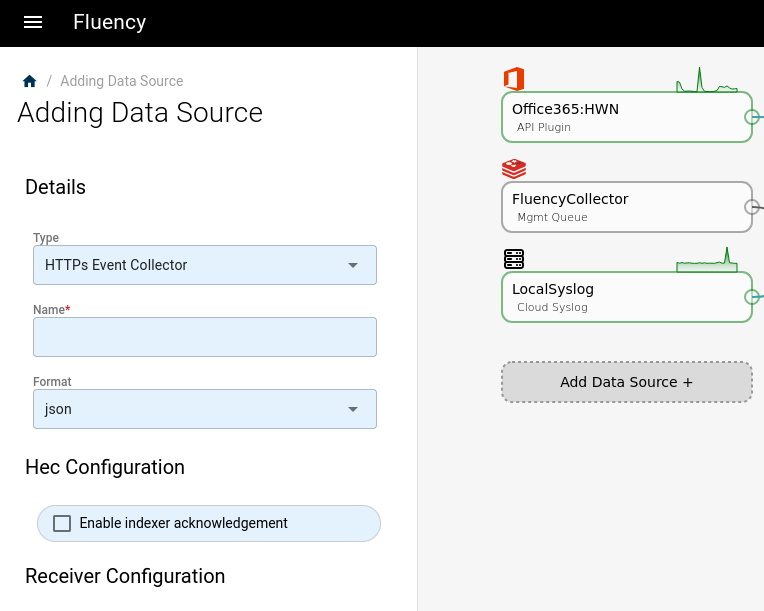Click the Details section heading
This screenshot has height=611, width=764.
coord(56,187)
